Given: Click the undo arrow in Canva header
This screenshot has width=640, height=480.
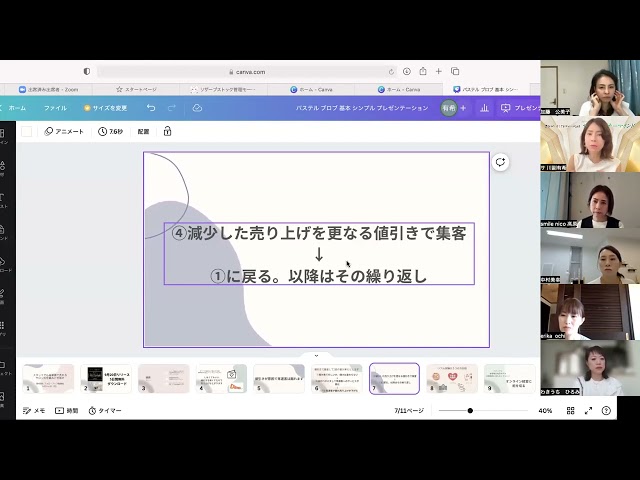Looking at the screenshot, I should point(151,108).
